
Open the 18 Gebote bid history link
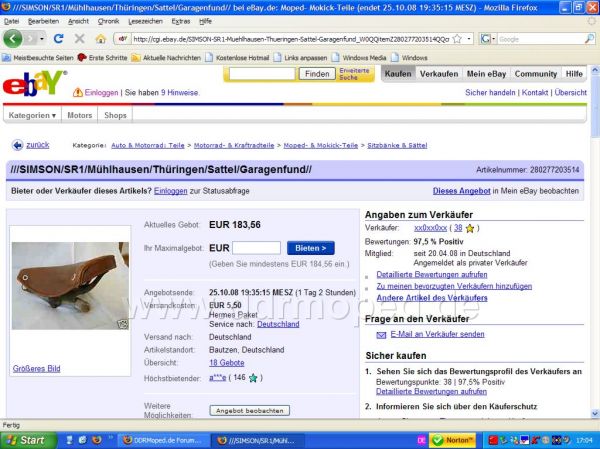pos(227,363)
